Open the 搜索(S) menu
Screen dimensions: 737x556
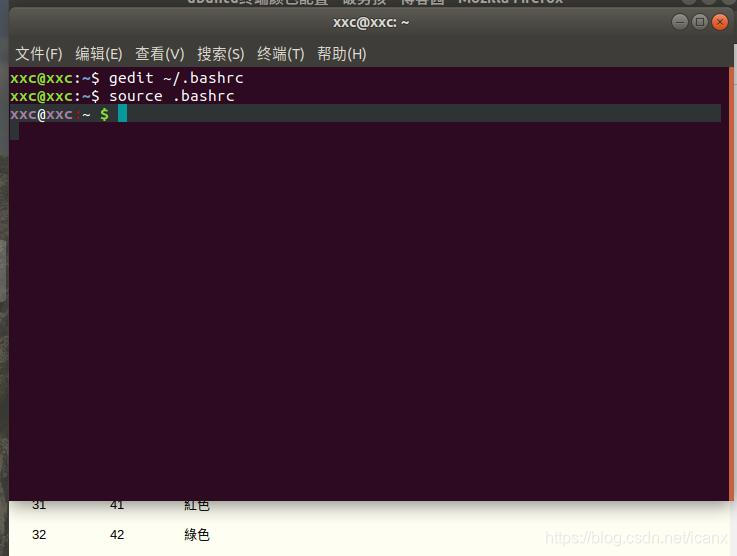coord(220,54)
